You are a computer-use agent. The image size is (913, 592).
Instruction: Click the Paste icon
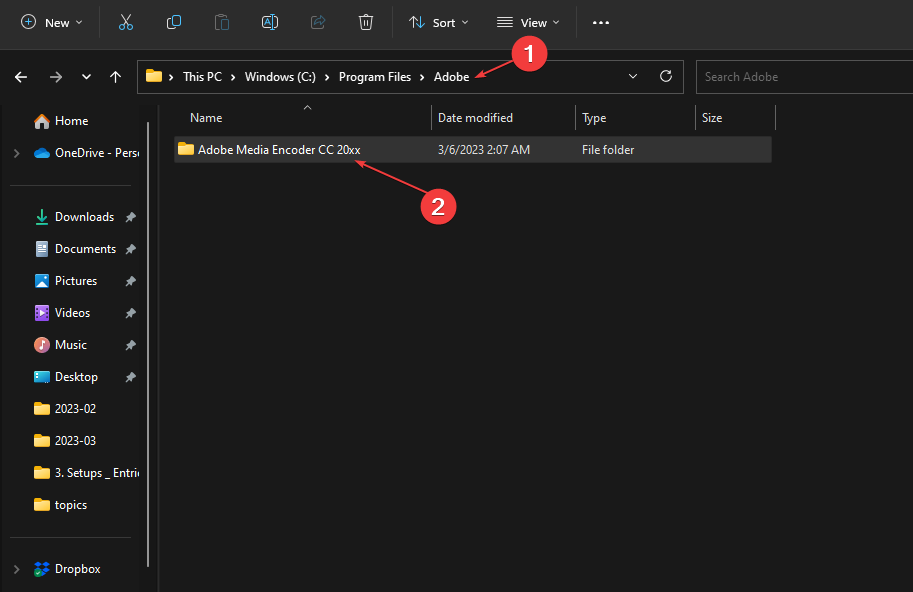coord(221,21)
